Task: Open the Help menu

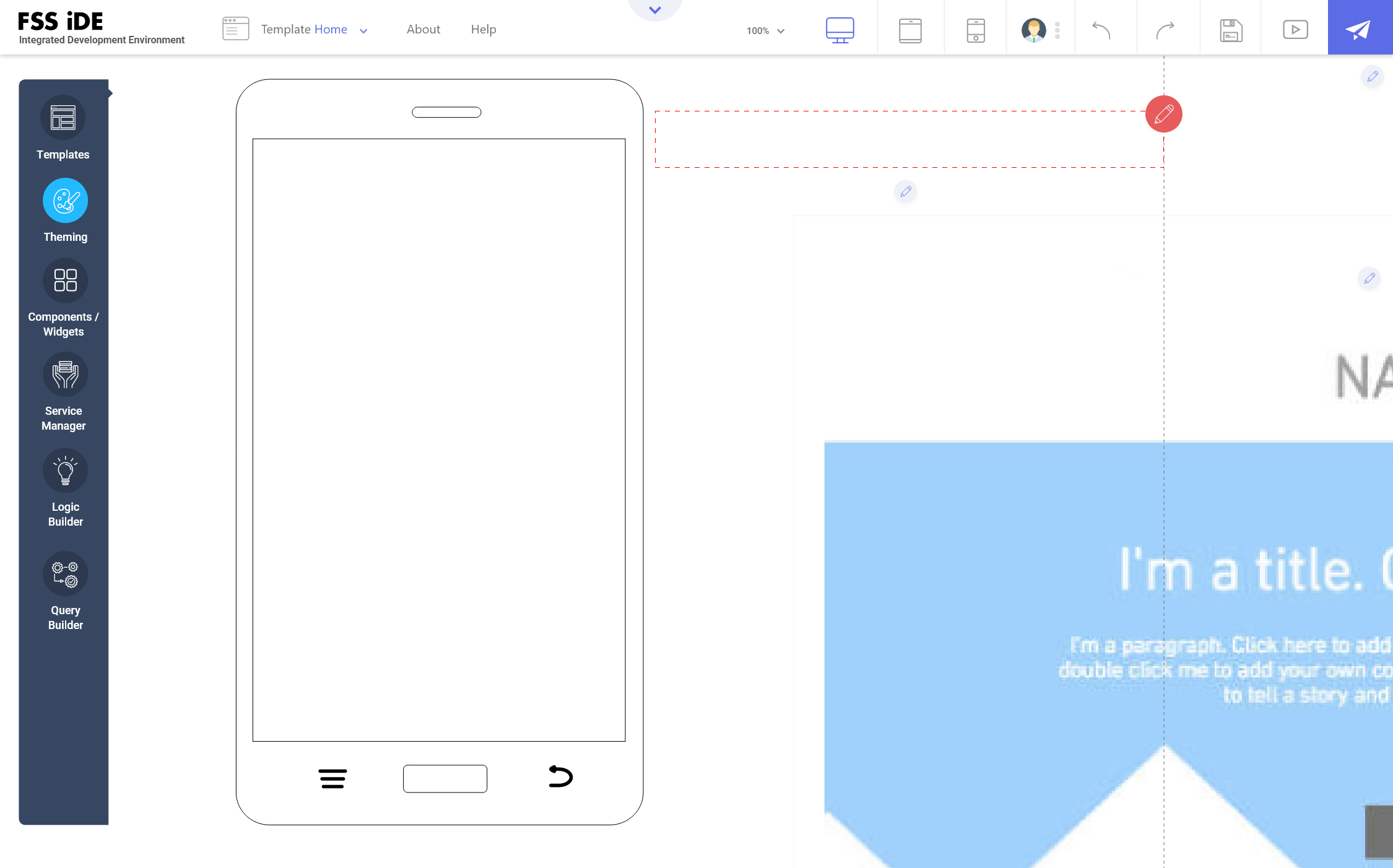Action: (x=484, y=29)
